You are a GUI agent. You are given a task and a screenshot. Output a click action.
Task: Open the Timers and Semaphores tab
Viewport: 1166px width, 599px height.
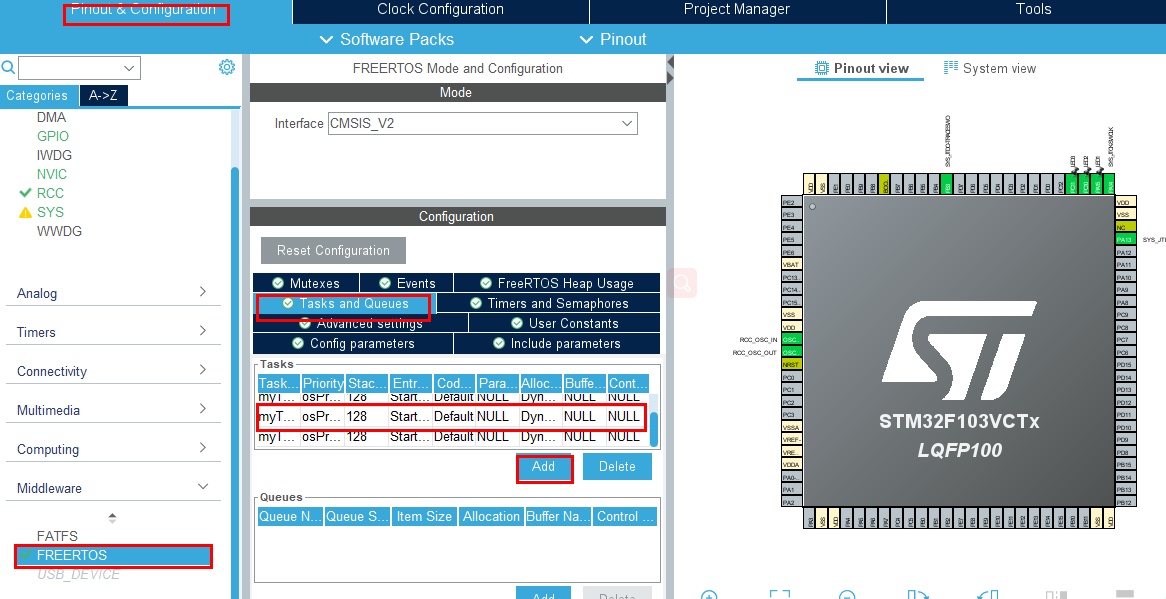(548, 303)
